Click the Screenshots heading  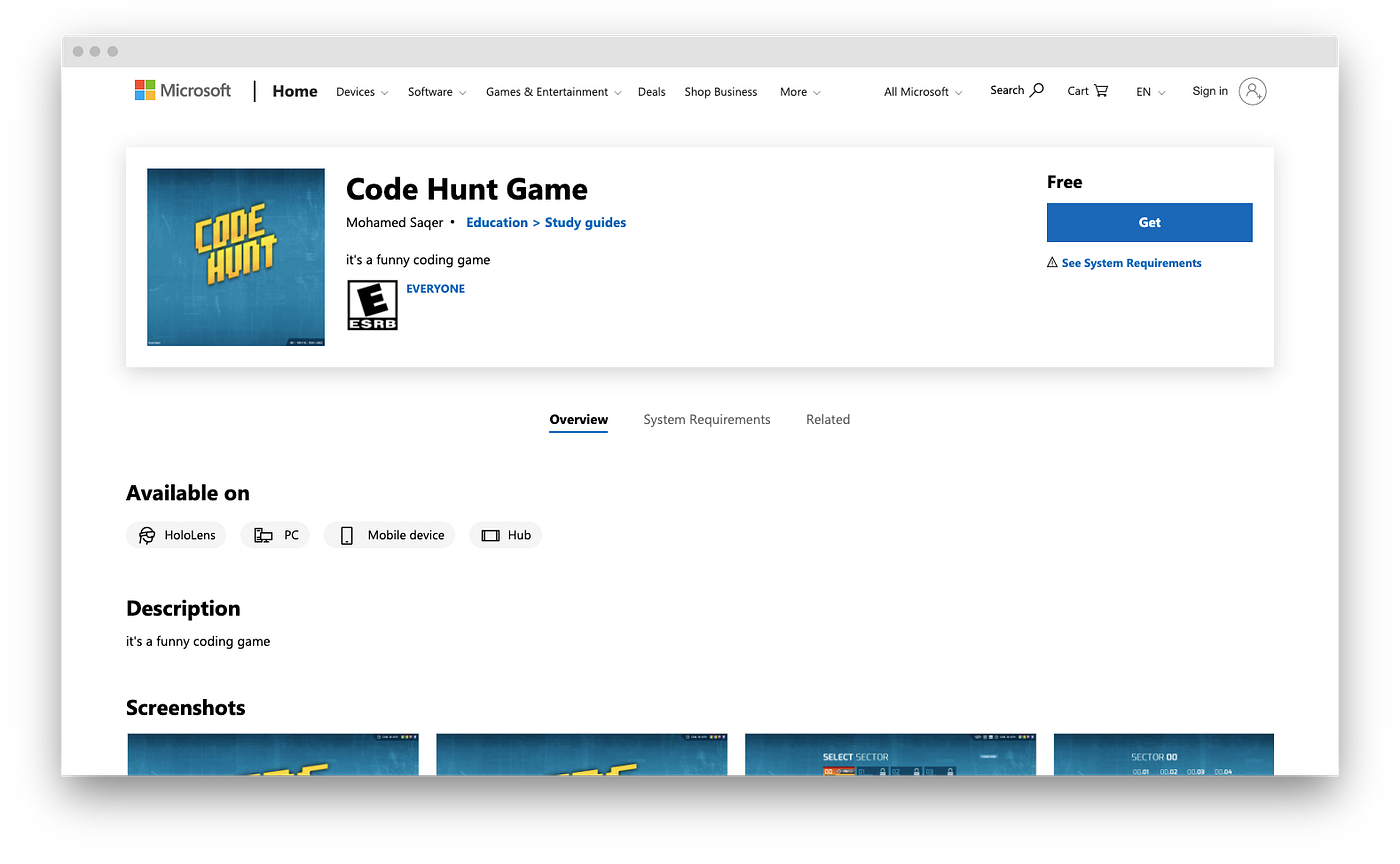pyautogui.click(x=186, y=707)
